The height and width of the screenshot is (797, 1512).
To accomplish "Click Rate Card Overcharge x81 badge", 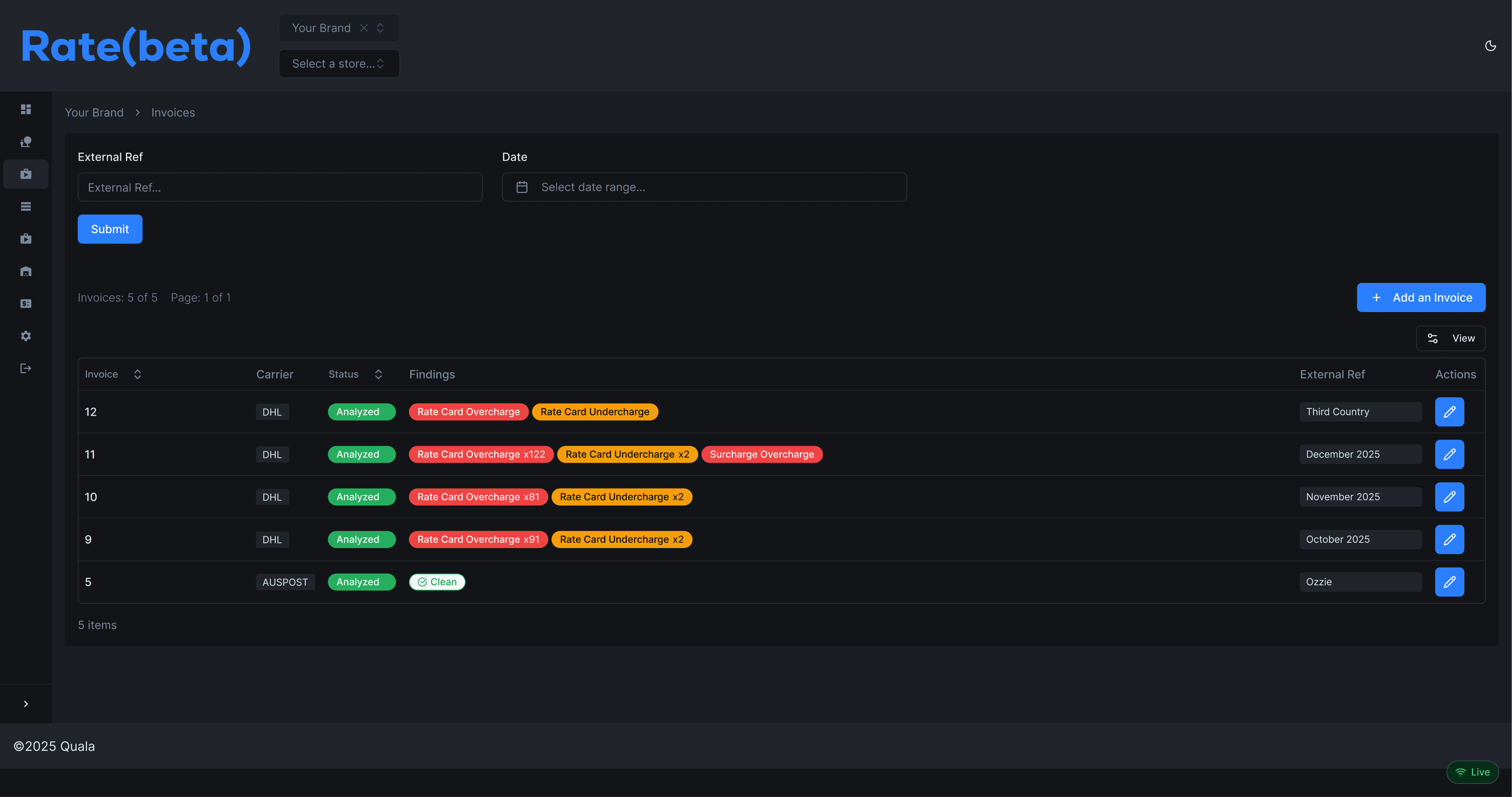I will (x=478, y=497).
